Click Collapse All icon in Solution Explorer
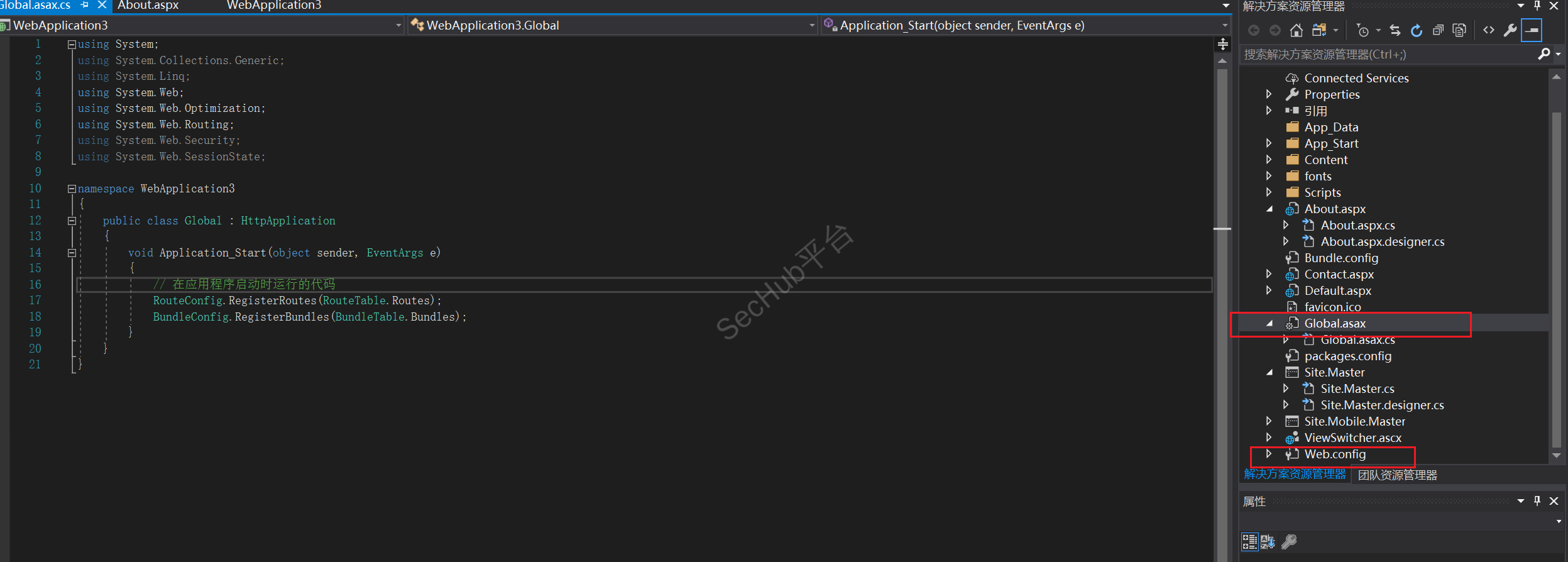Viewport: 1568px width, 562px height. [x=1438, y=30]
